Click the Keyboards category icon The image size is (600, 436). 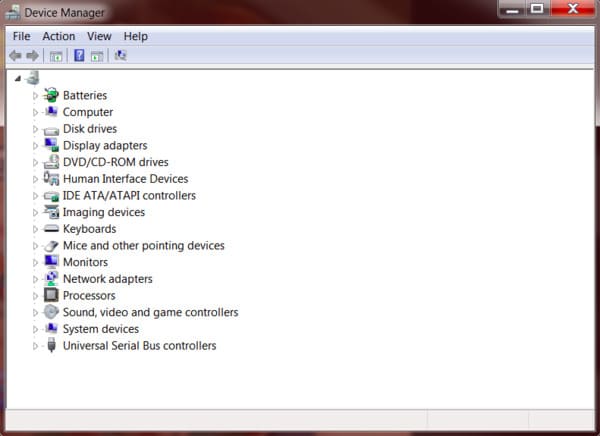click(x=51, y=229)
